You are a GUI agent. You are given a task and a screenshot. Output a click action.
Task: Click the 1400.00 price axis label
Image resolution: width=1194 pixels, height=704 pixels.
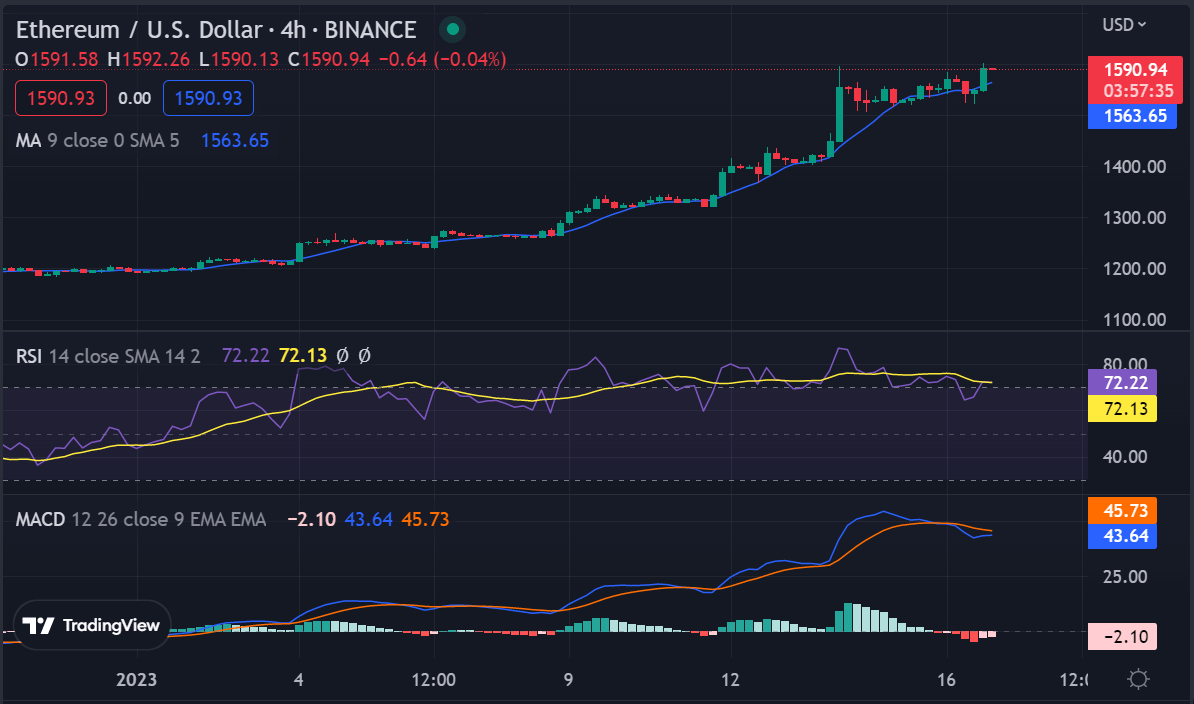click(1134, 167)
